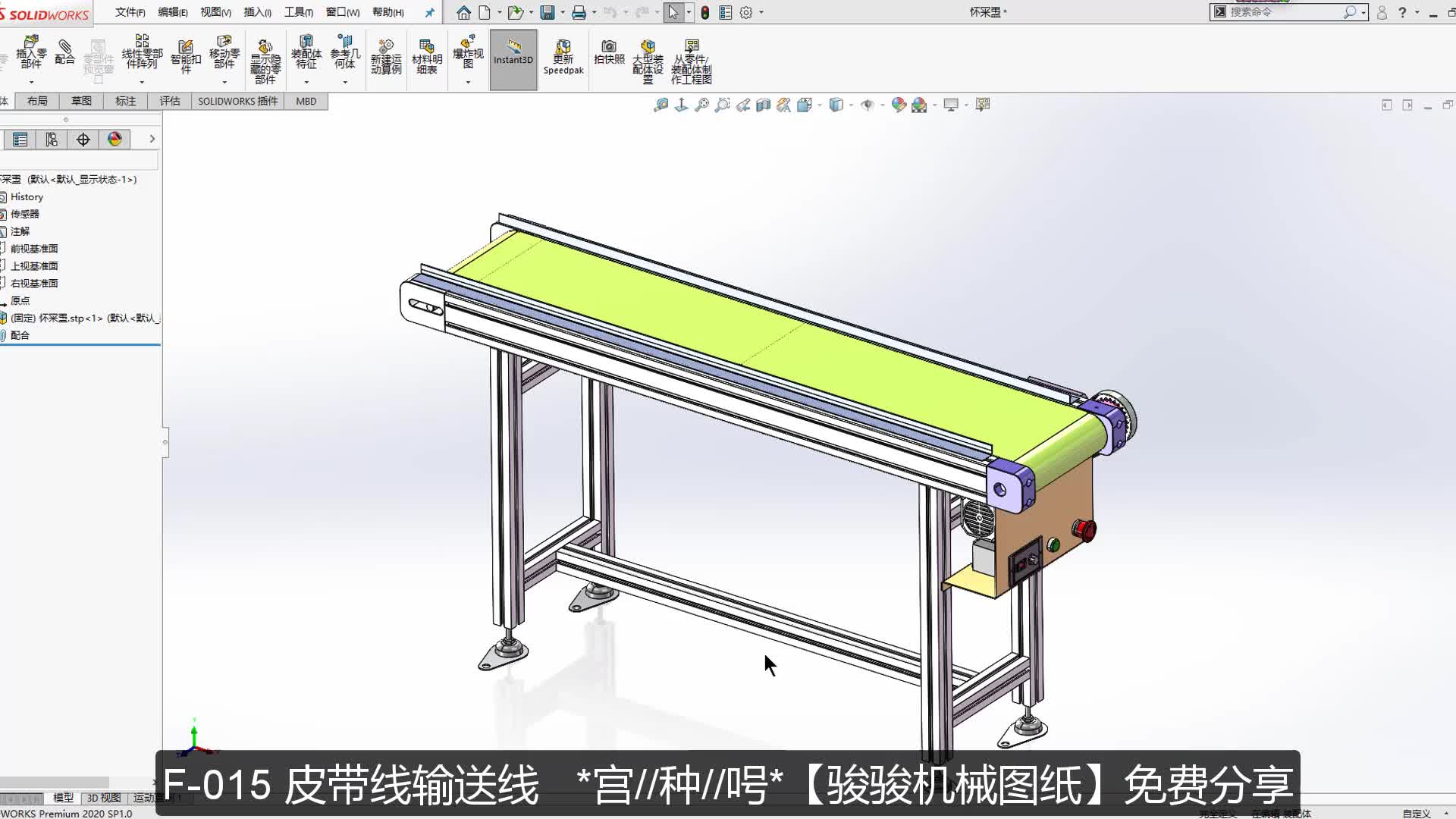Pin the menu bar with pushpin icon
Screen dimensions: 1456x819
tap(429, 12)
